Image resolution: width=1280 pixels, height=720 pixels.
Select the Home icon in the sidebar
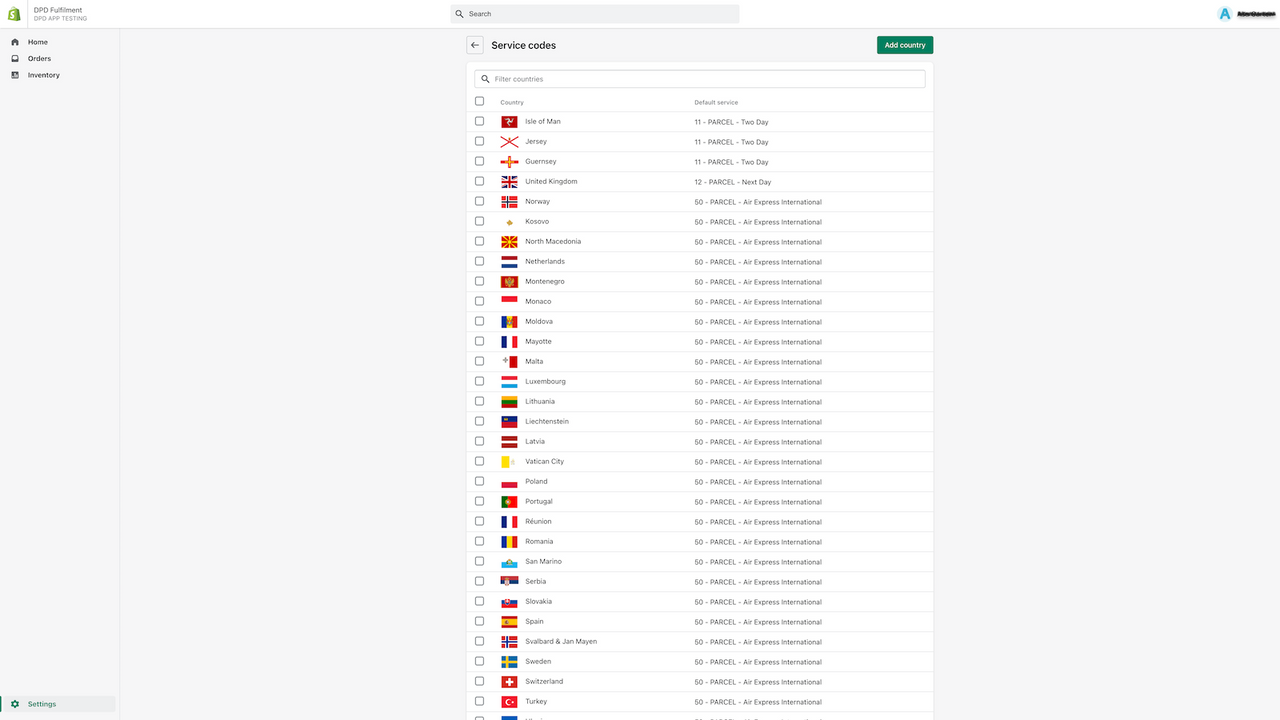click(14, 42)
